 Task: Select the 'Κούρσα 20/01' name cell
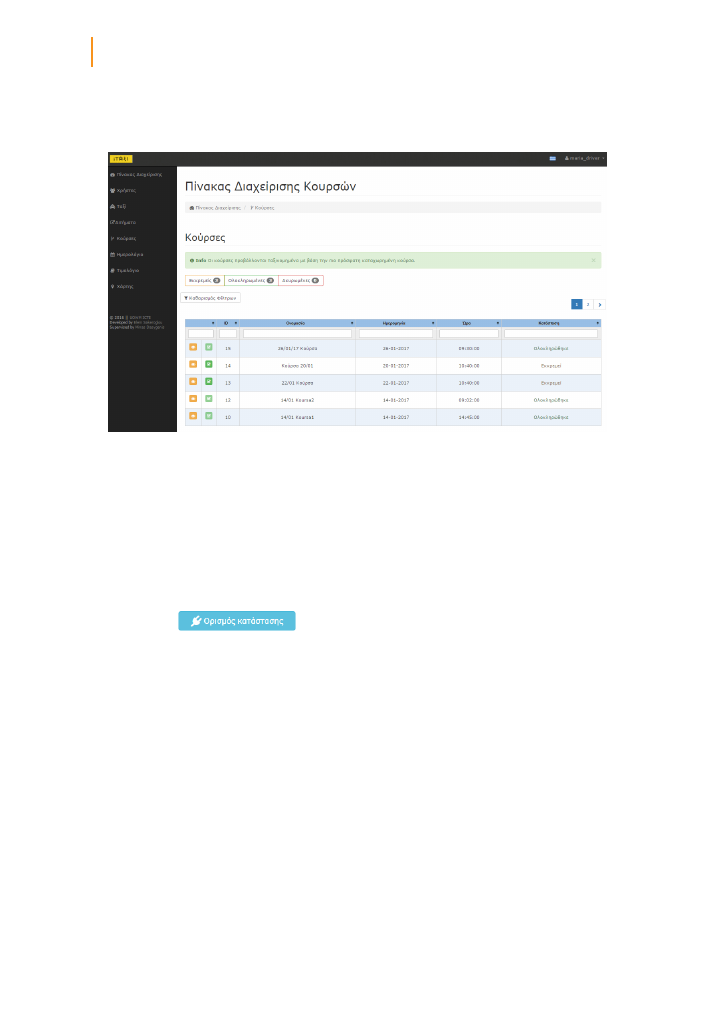pos(298,366)
